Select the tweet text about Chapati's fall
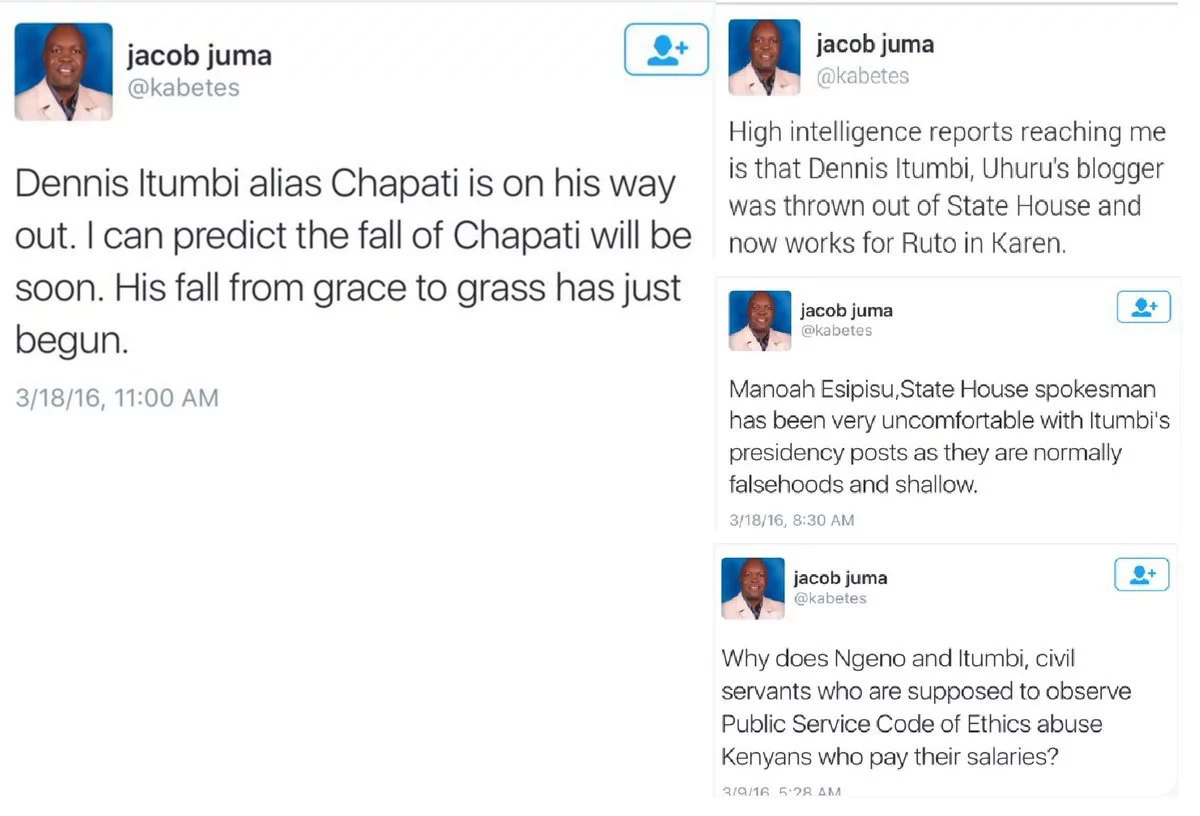The width and height of the screenshot is (1200, 816). 353,262
